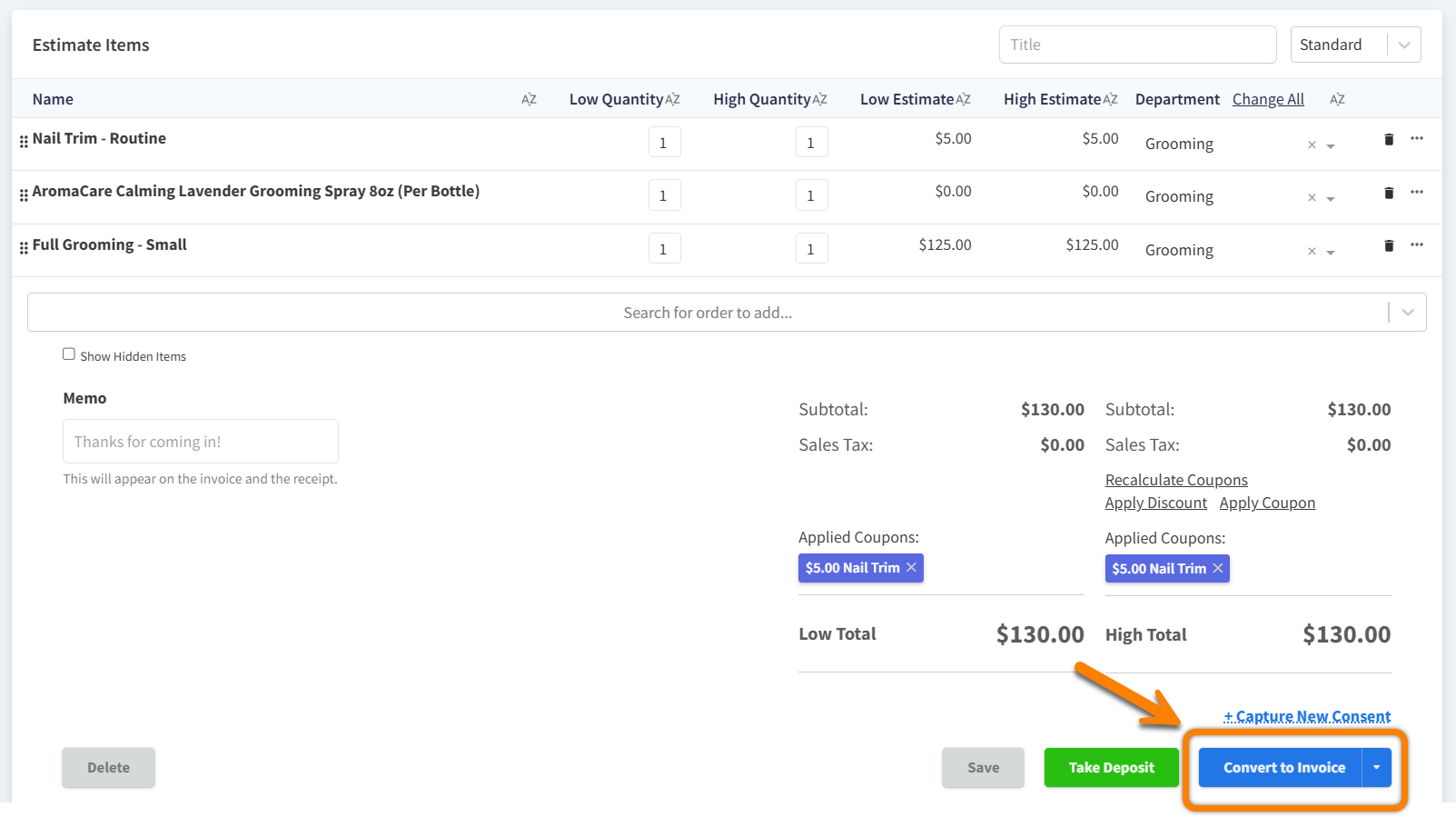This screenshot has height=817, width=1456.
Task: Sort by Low Estimate
Action: click(x=963, y=99)
